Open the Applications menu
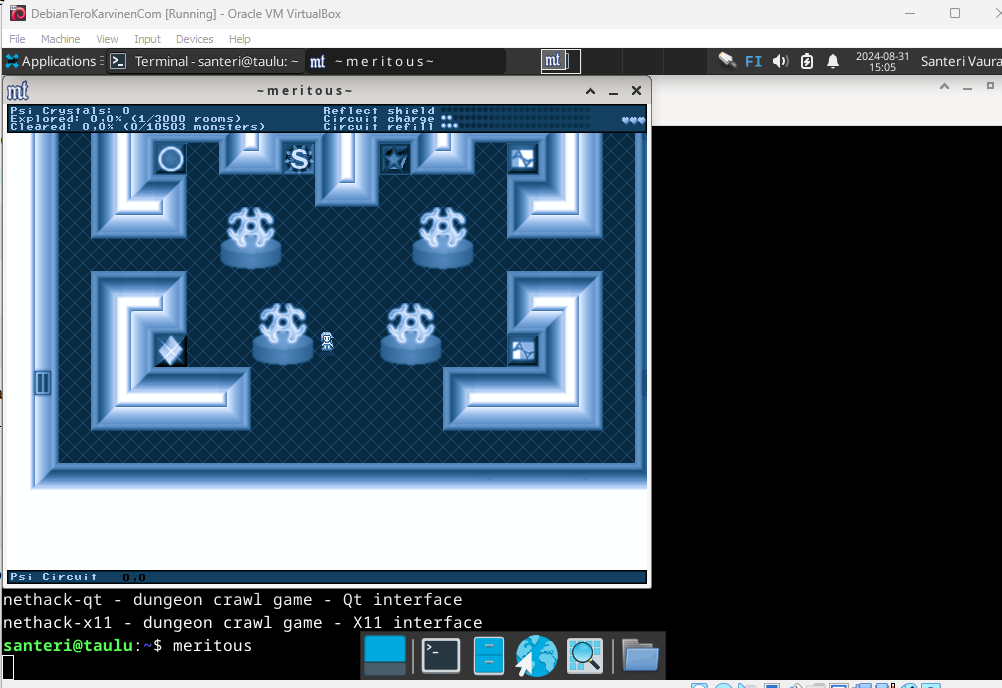The width and height of the screenshot is (1002, 688). (50, 62)
